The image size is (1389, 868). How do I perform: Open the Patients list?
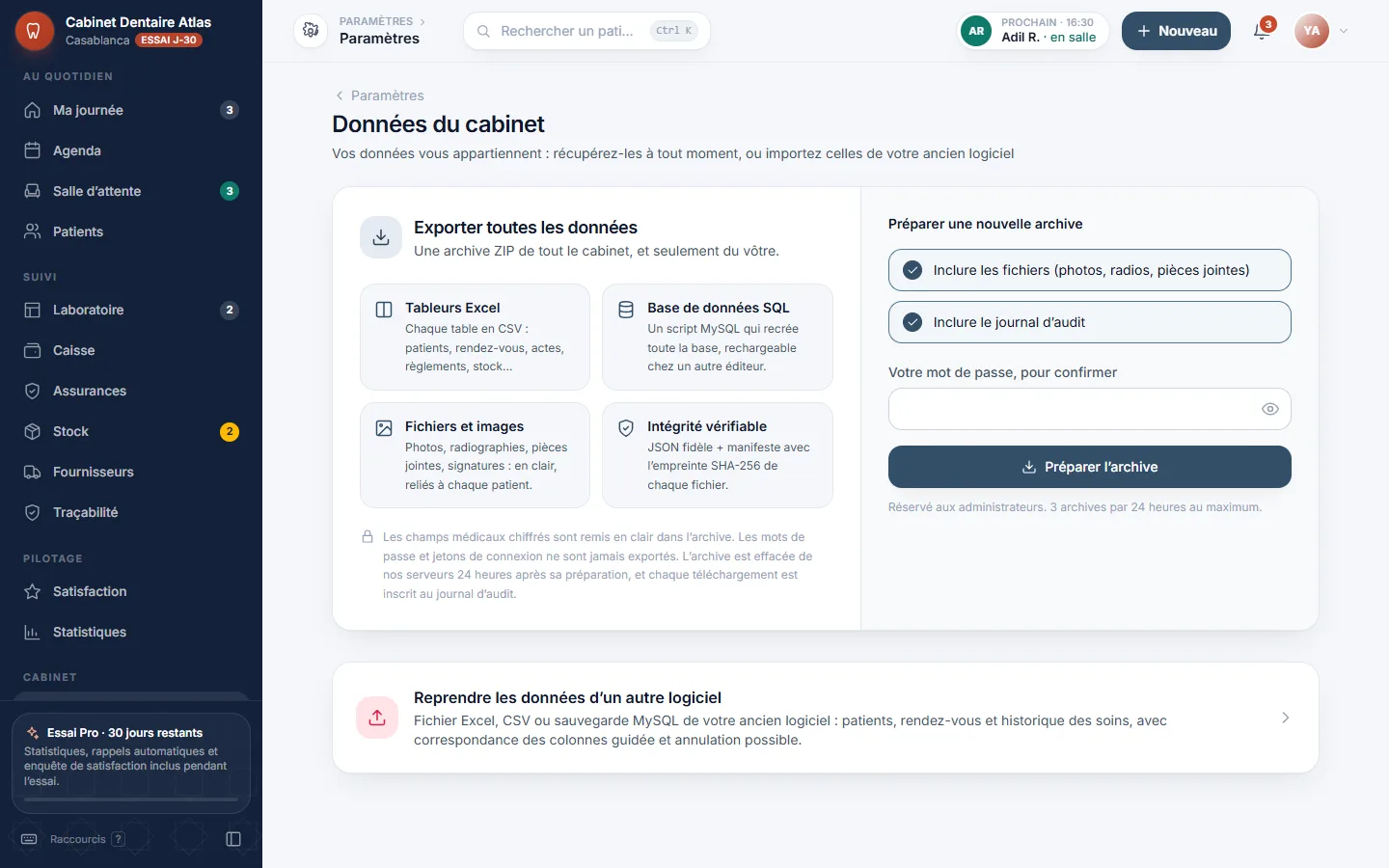[131, 231]
